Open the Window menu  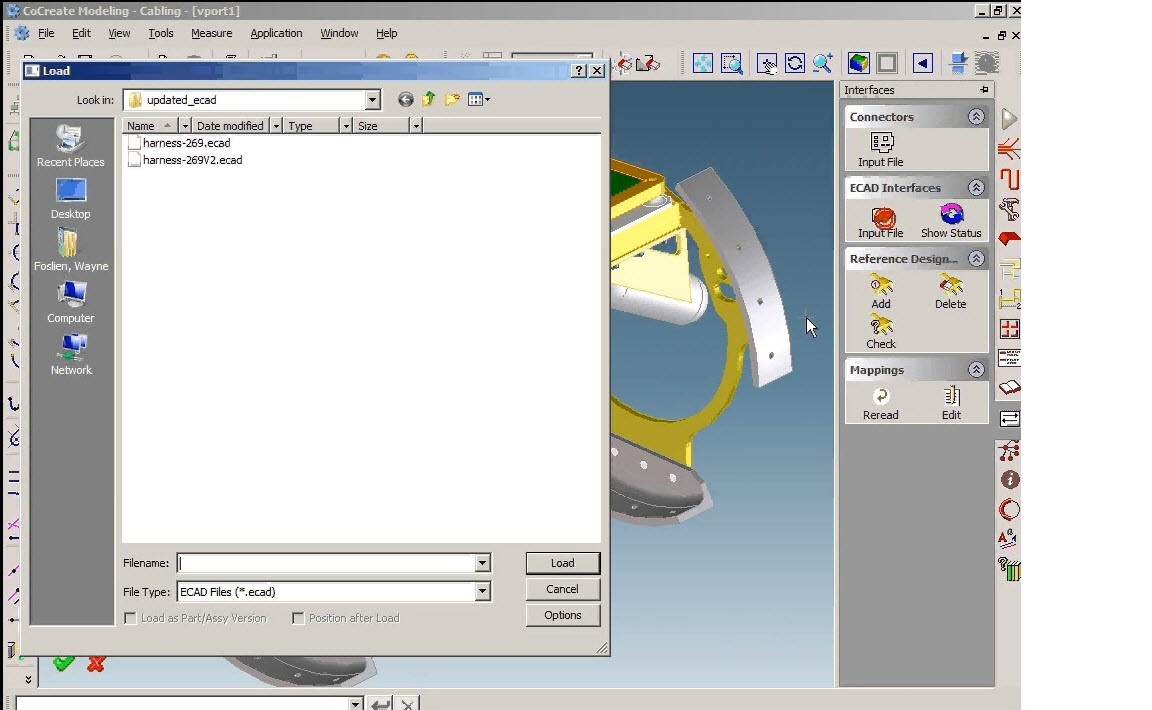339,33
